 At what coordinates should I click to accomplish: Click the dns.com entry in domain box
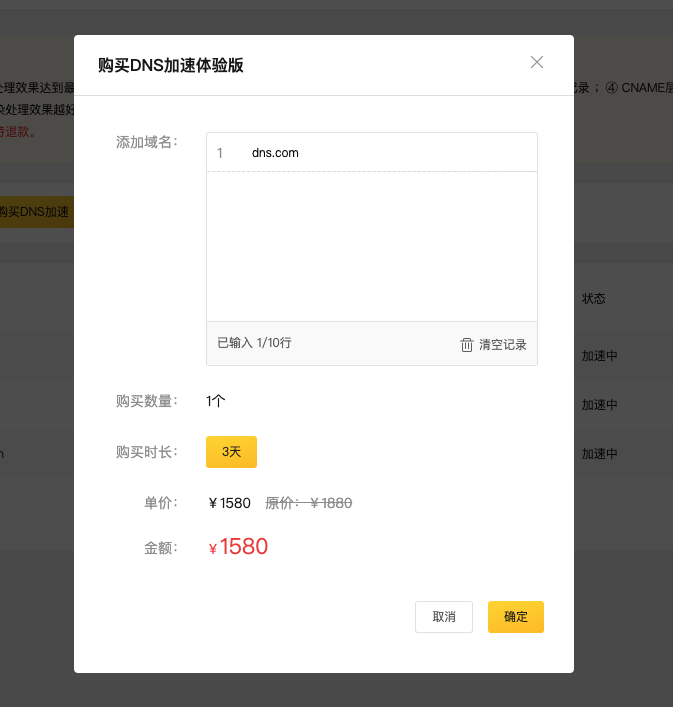coord(275,153)
